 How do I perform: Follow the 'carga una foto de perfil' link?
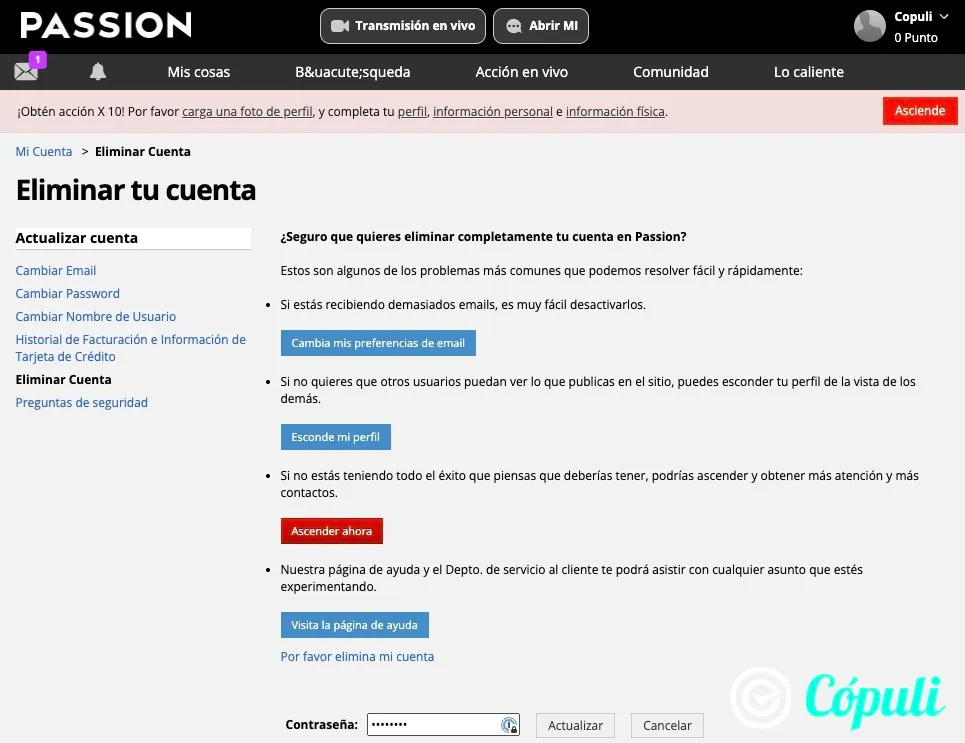click(247, 111)
